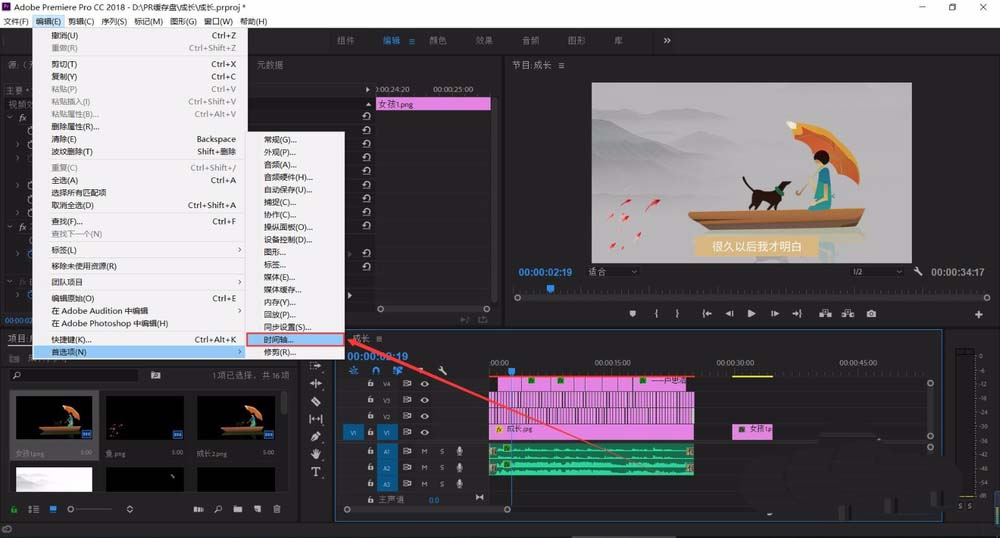
Task: Open timeline settings wrench icon
Action: [x=442, y=370]
